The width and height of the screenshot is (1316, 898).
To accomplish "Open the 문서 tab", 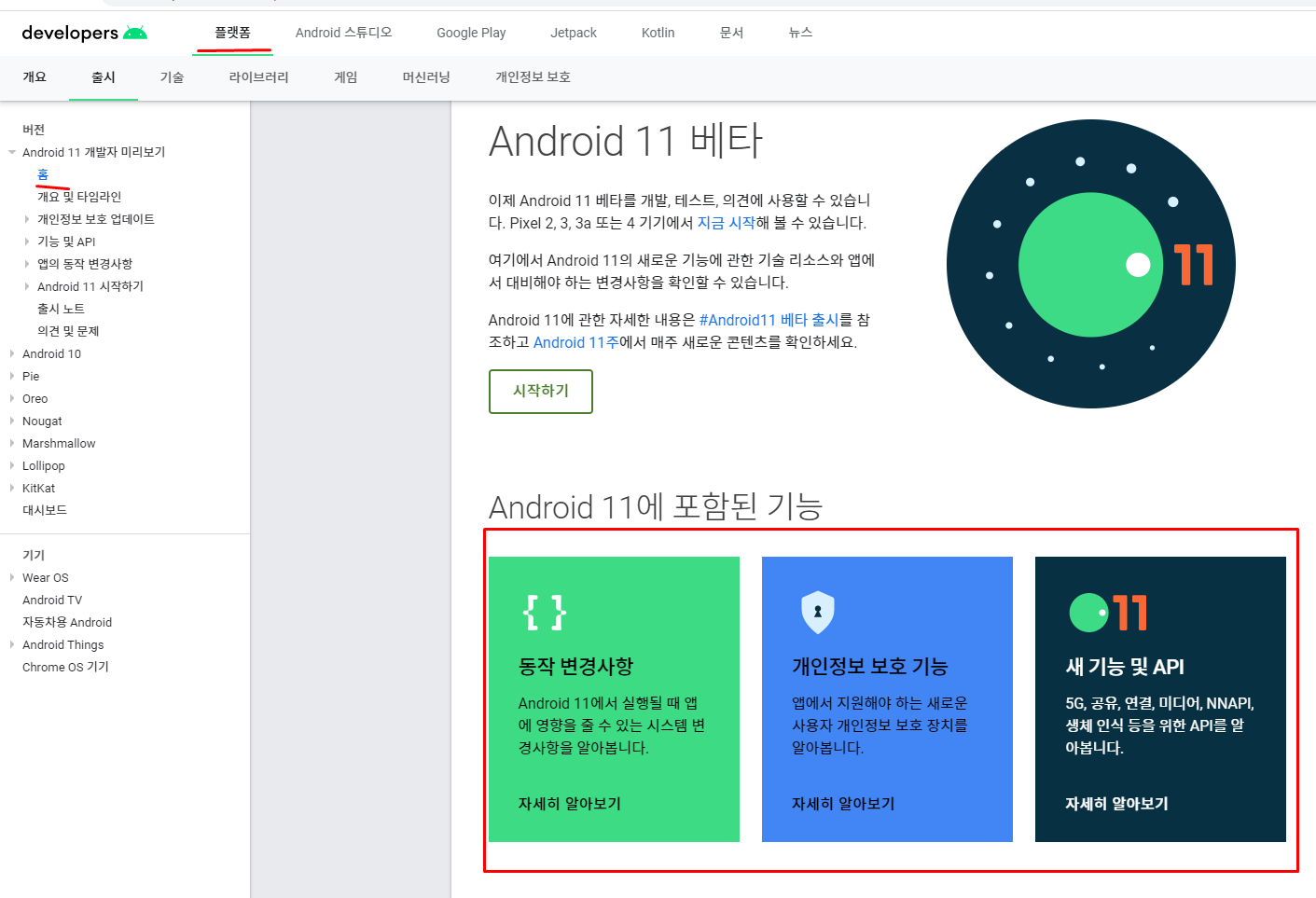I will pyautogui.click(x=732, y=33).
